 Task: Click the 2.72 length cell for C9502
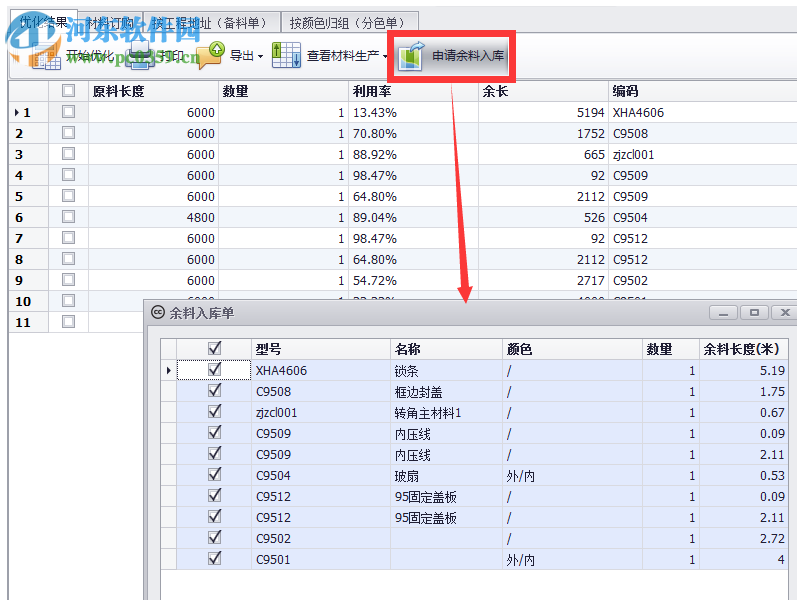[744, 538]
